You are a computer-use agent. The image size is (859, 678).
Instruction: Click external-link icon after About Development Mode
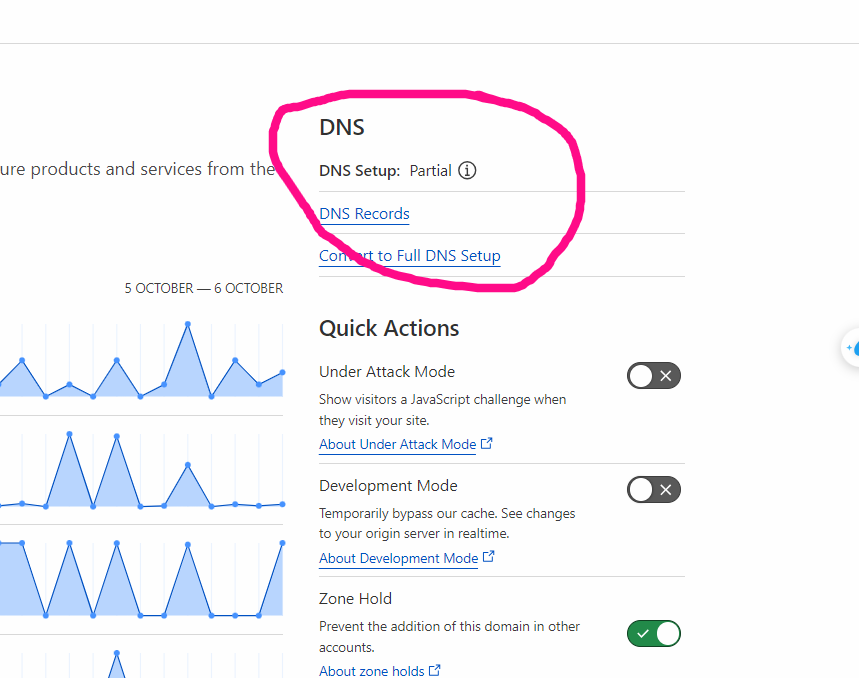pyautogui.click(x=489, y=557)
